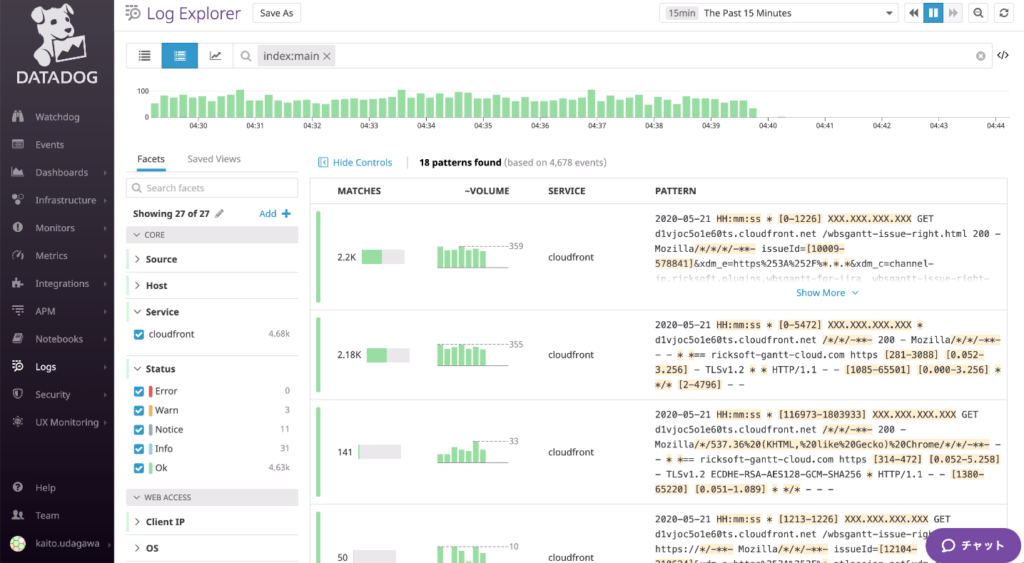Pause the live log stream

933,13
